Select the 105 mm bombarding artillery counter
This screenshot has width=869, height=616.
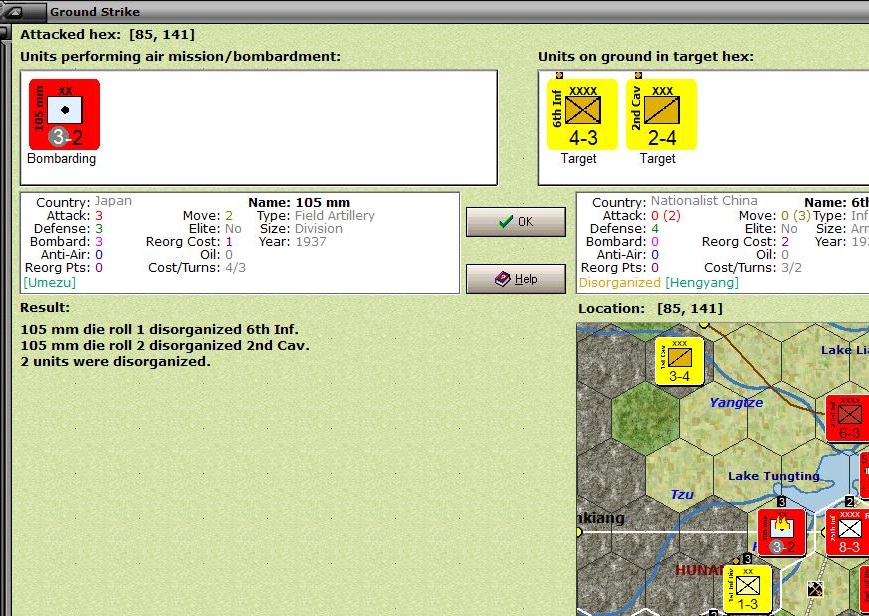64,114
